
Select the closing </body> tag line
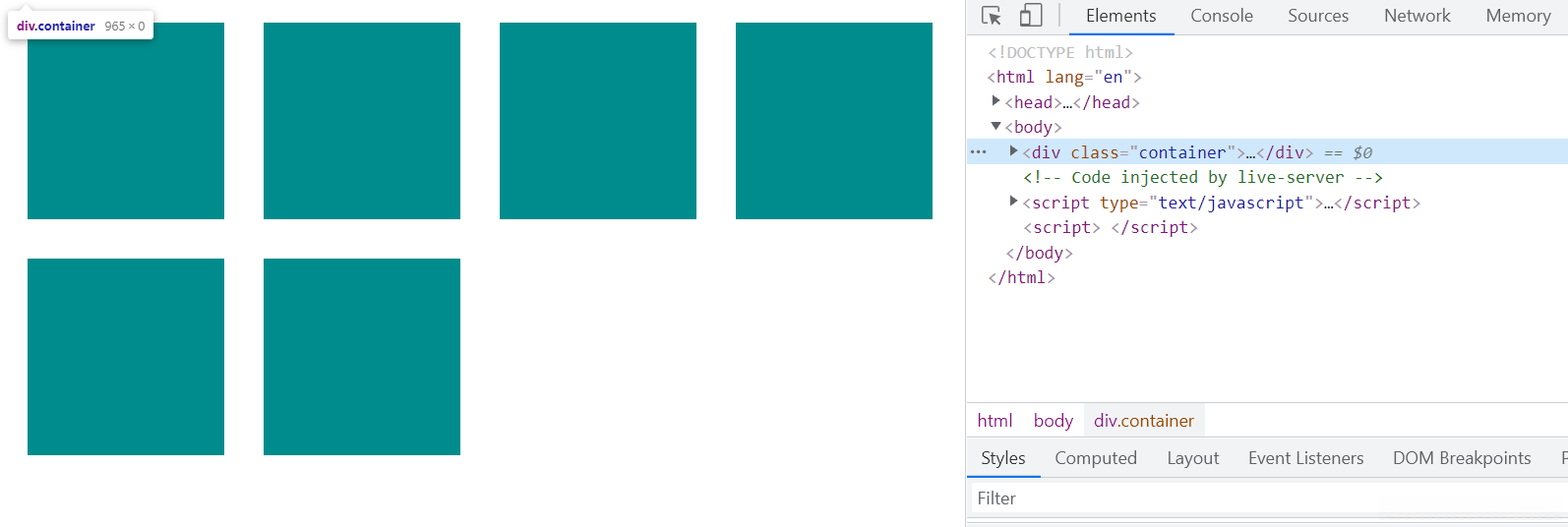point(1039,253)
